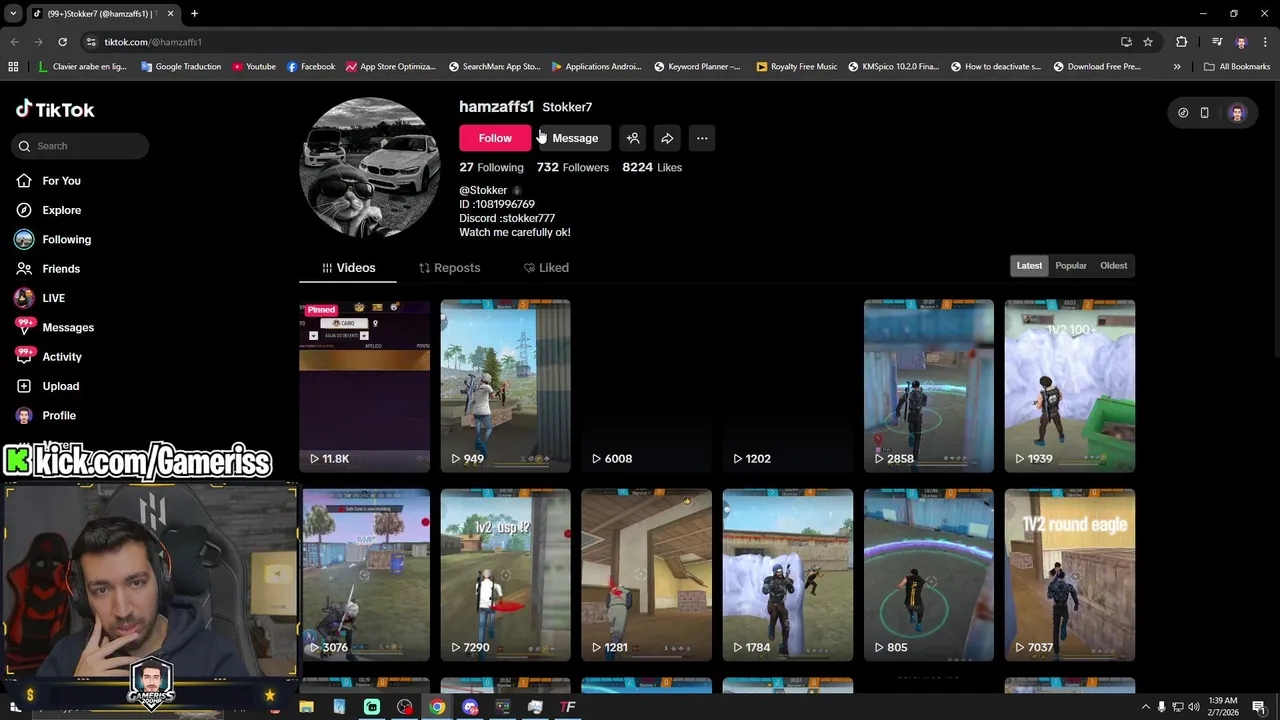Screen dimensions: 1280x720
Task: Click the phone app icon top right
Action: (1205, 113)
